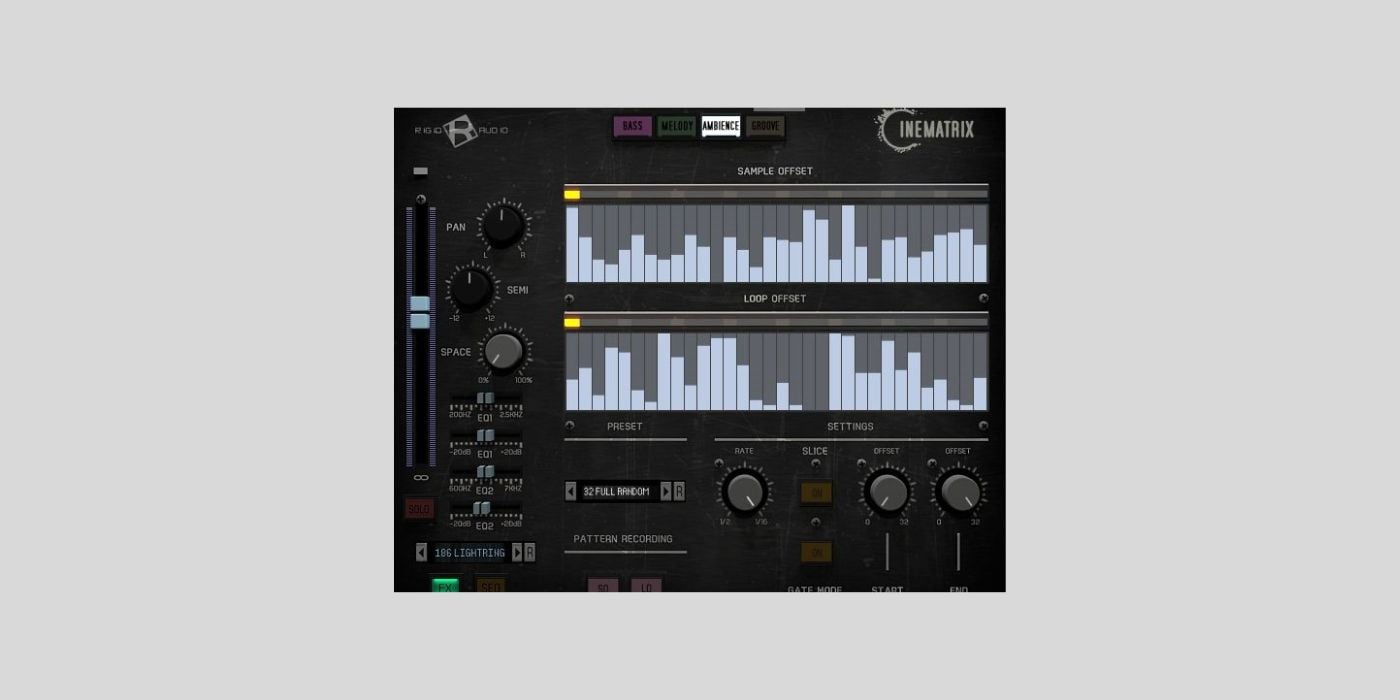This screenshot has width=1400, height=700.
Task: Click the EQ1 frequency slider (200Hz–2.5kHz)
Action: pos(485,398)
